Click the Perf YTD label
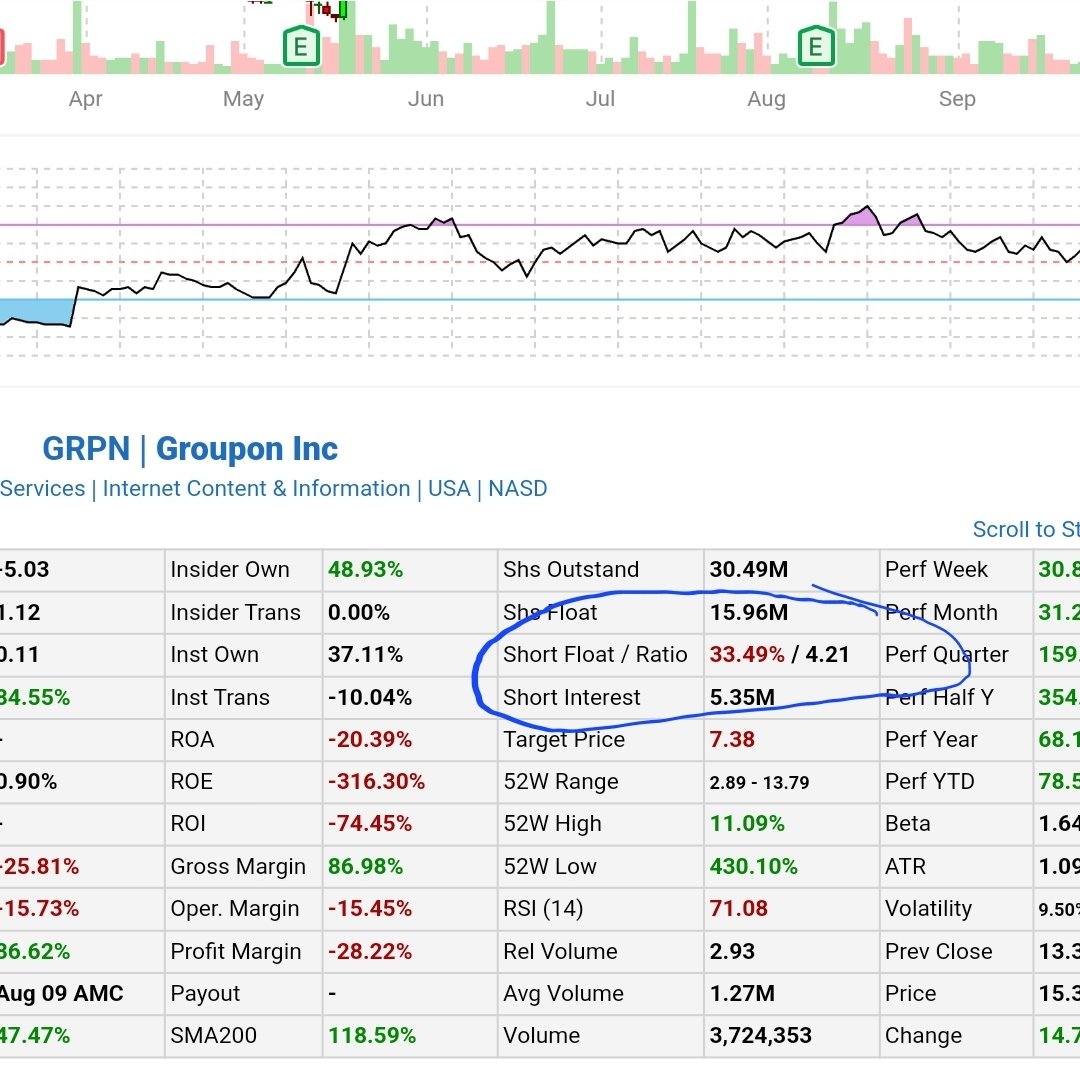The height and width of the screenshot is (1088, 1080). 930,782
